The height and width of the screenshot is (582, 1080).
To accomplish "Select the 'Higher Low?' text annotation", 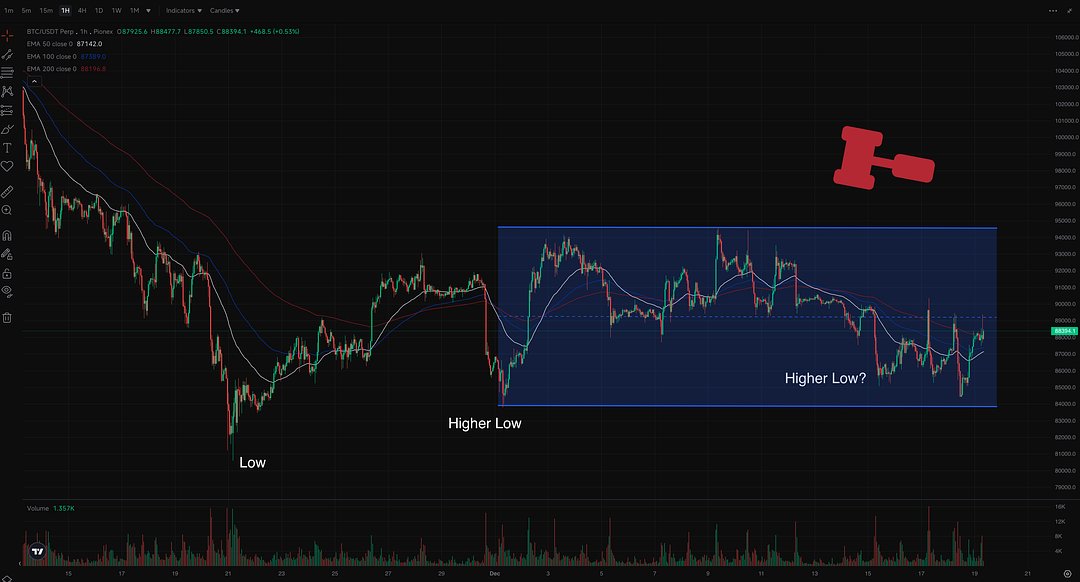I will pyautogui.click(x=825, y=378).
